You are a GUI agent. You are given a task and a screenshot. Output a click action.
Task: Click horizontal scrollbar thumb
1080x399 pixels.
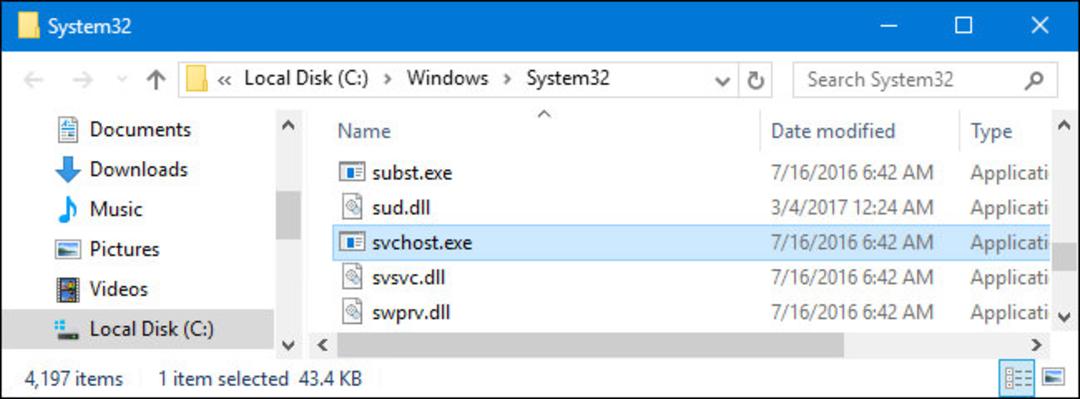[590, 344]
